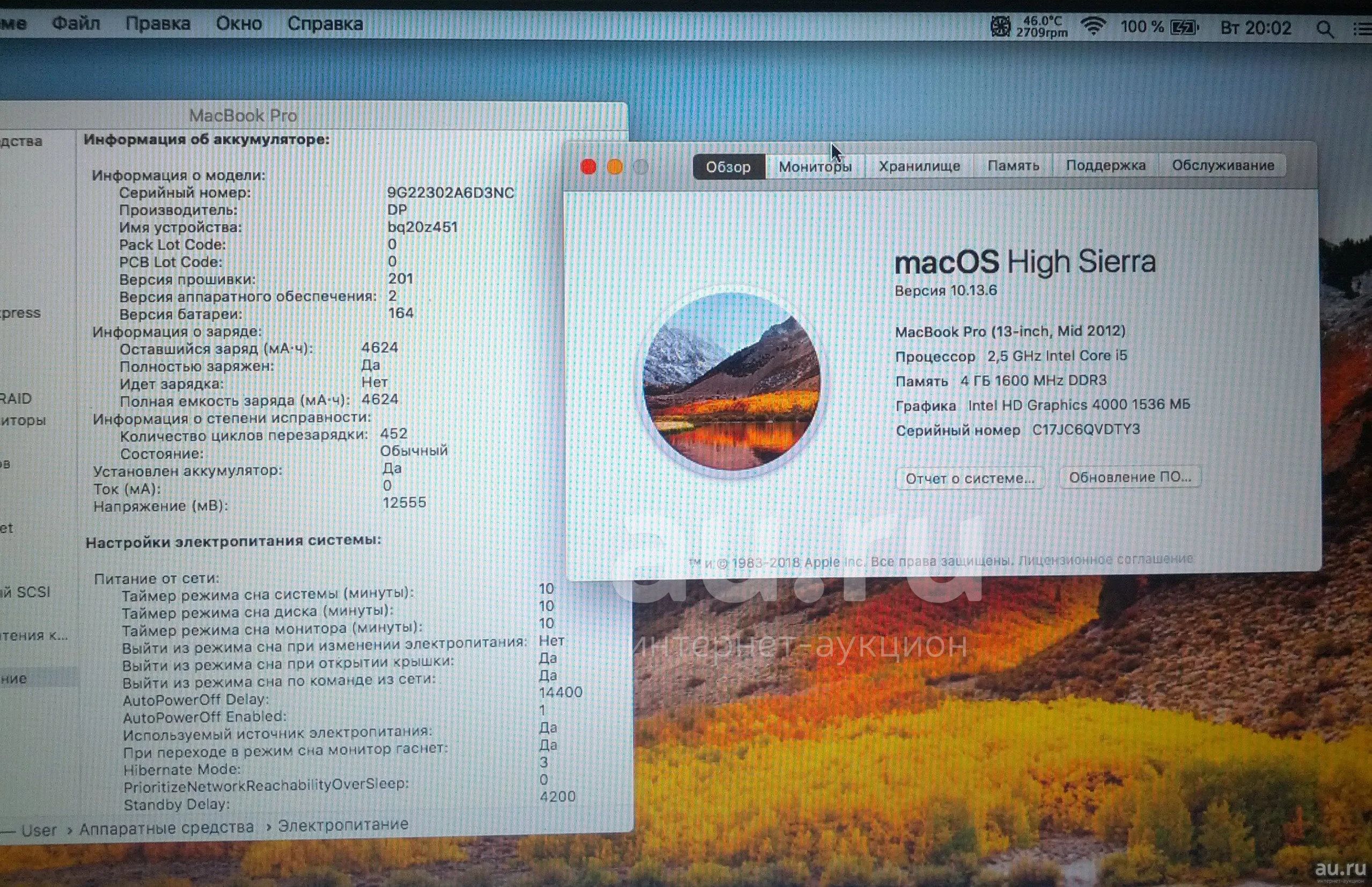Click Состояние value Обычный
1372x887 pixels.
click(414, 450)
